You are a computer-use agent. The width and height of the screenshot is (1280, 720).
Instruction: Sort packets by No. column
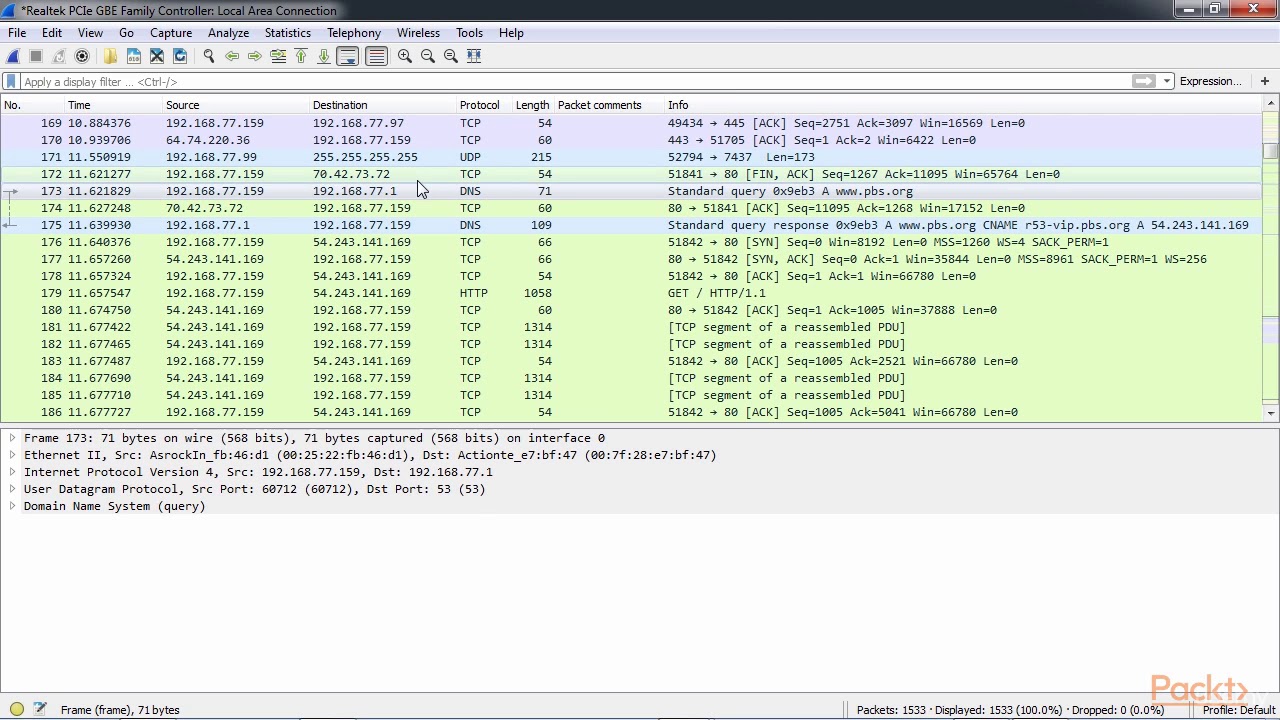coord(32,105)
